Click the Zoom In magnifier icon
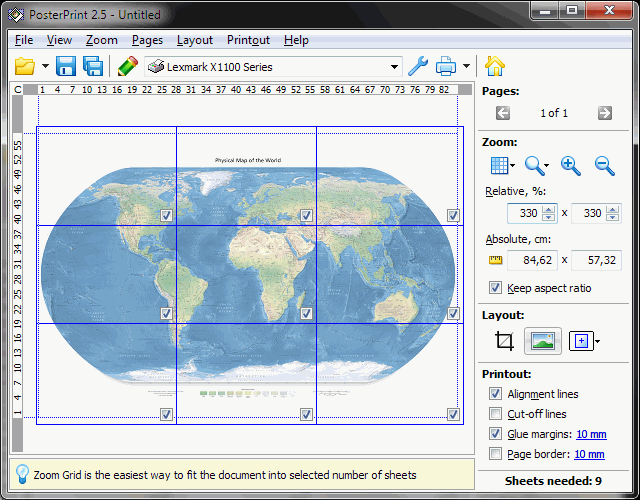The width and height of the screenshot is (640, 500). click(571, 166)
